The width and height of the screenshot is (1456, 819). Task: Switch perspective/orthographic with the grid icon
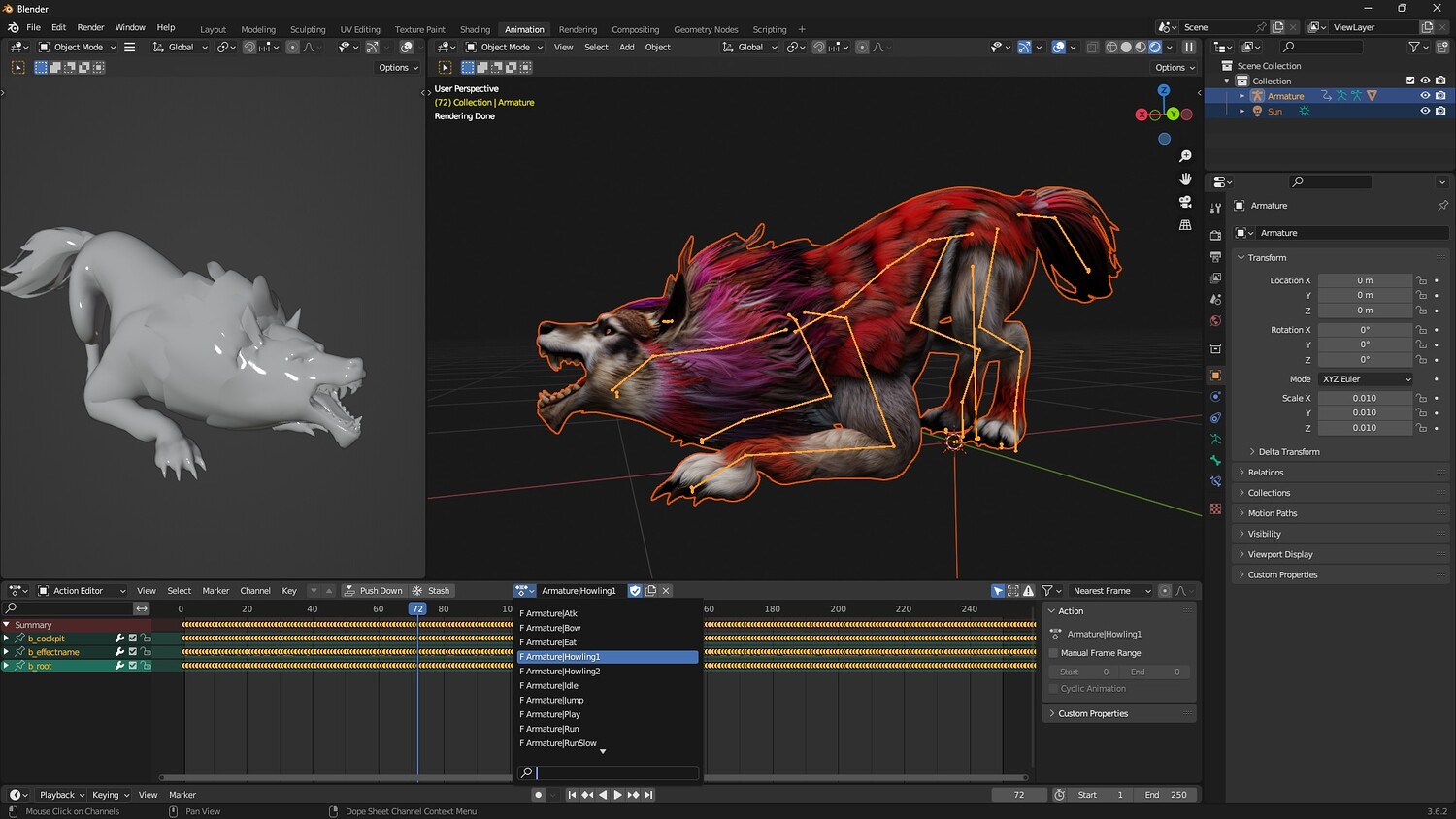coord(1185,225)
